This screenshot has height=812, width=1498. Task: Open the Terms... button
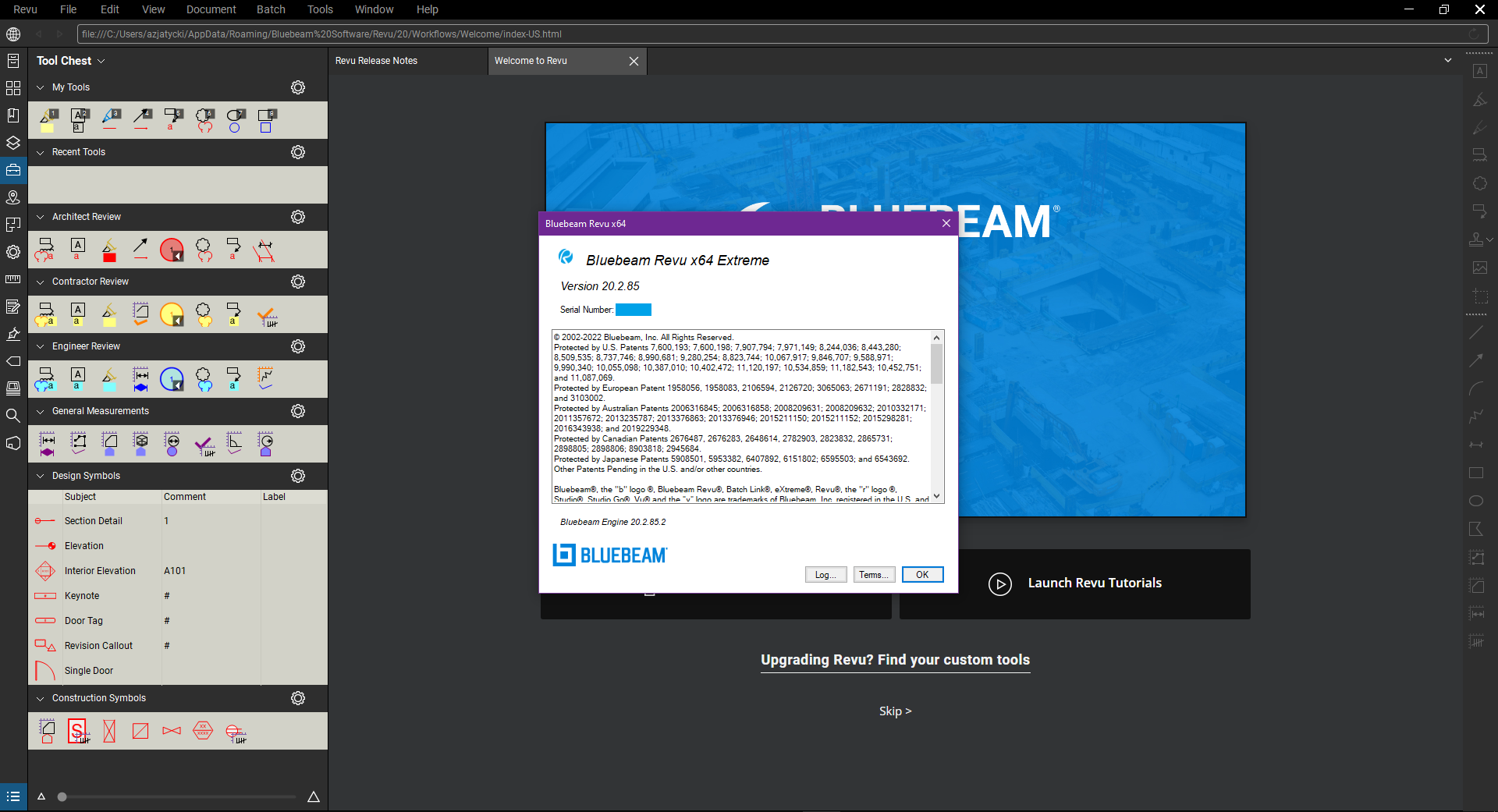(874, 575)
